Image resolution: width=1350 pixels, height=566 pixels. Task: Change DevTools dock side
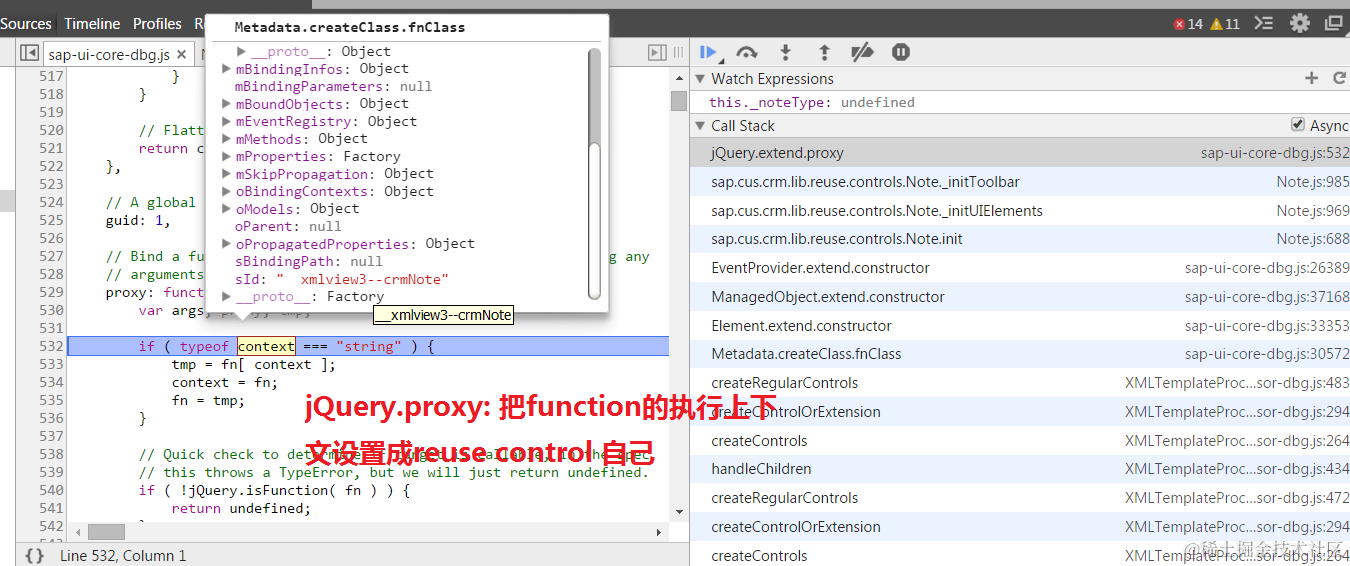tap(1334, 23)
